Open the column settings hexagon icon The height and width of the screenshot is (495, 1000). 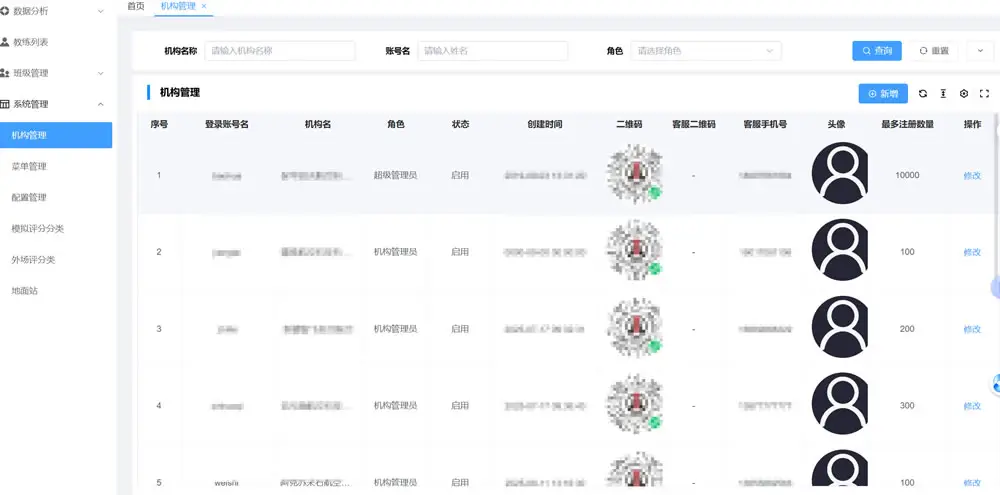(x=964, y=94)
